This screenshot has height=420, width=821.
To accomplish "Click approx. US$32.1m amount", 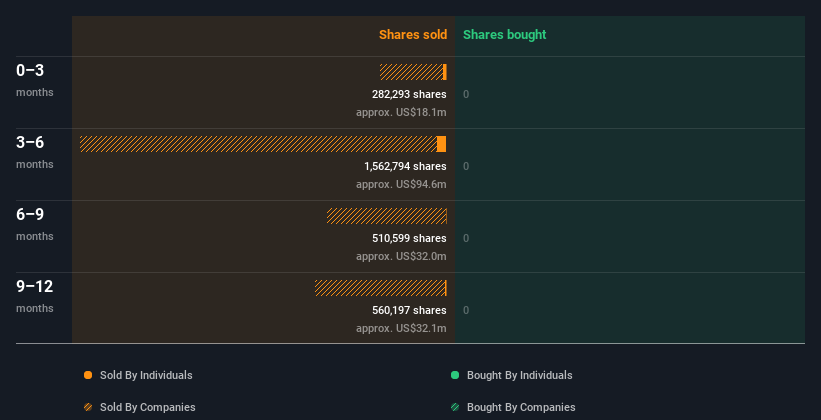I will point(401,328).
